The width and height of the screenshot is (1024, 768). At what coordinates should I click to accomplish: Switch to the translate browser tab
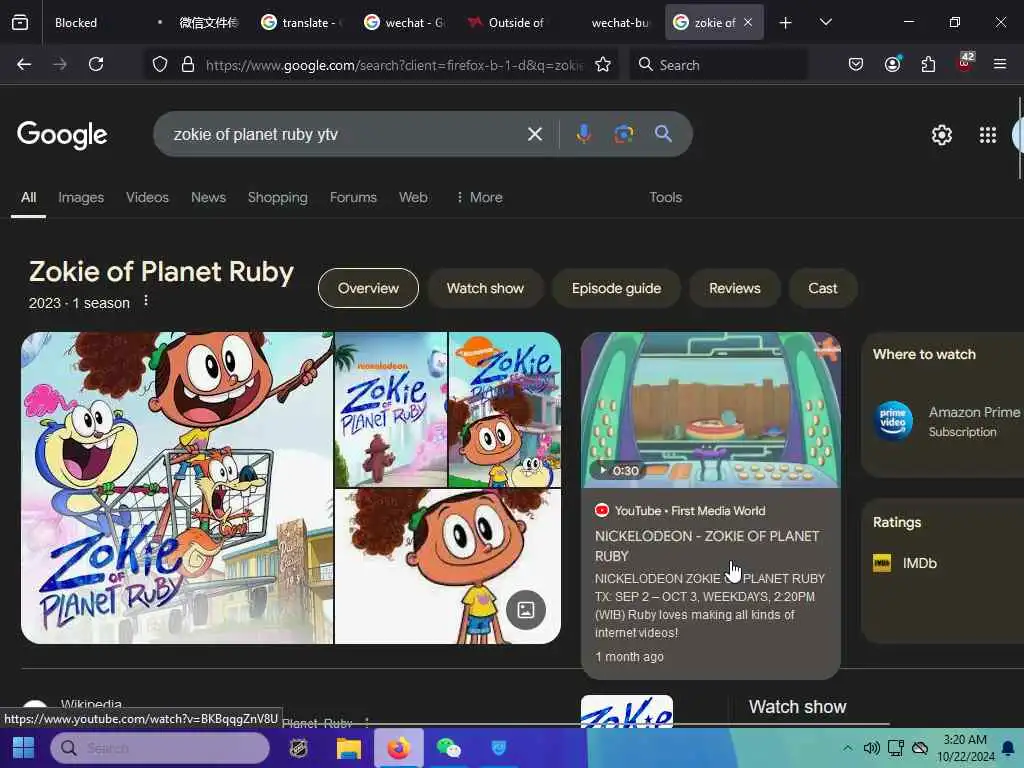coord(300,22)
